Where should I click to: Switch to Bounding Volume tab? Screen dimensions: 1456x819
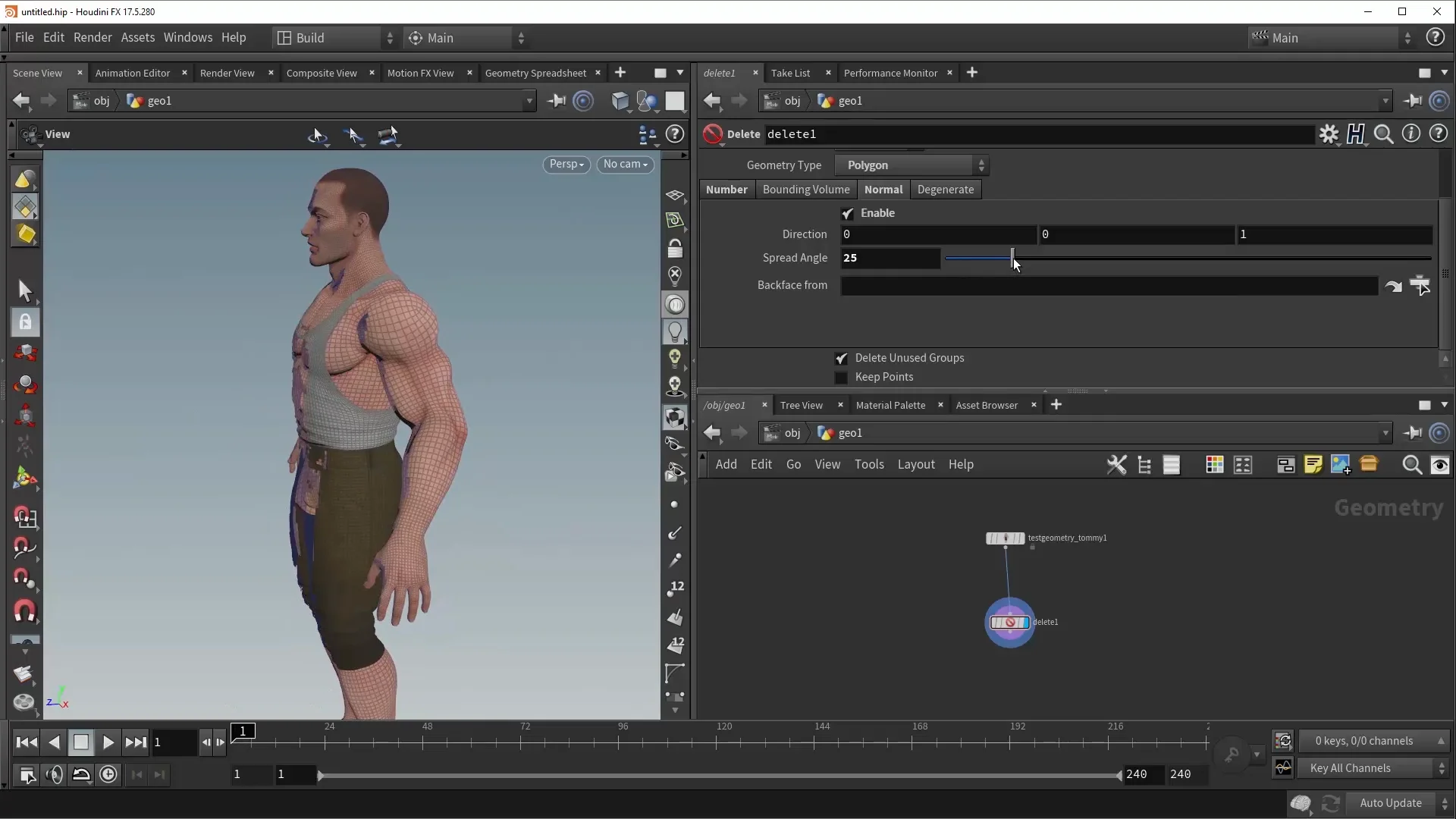tap(806, 190)
